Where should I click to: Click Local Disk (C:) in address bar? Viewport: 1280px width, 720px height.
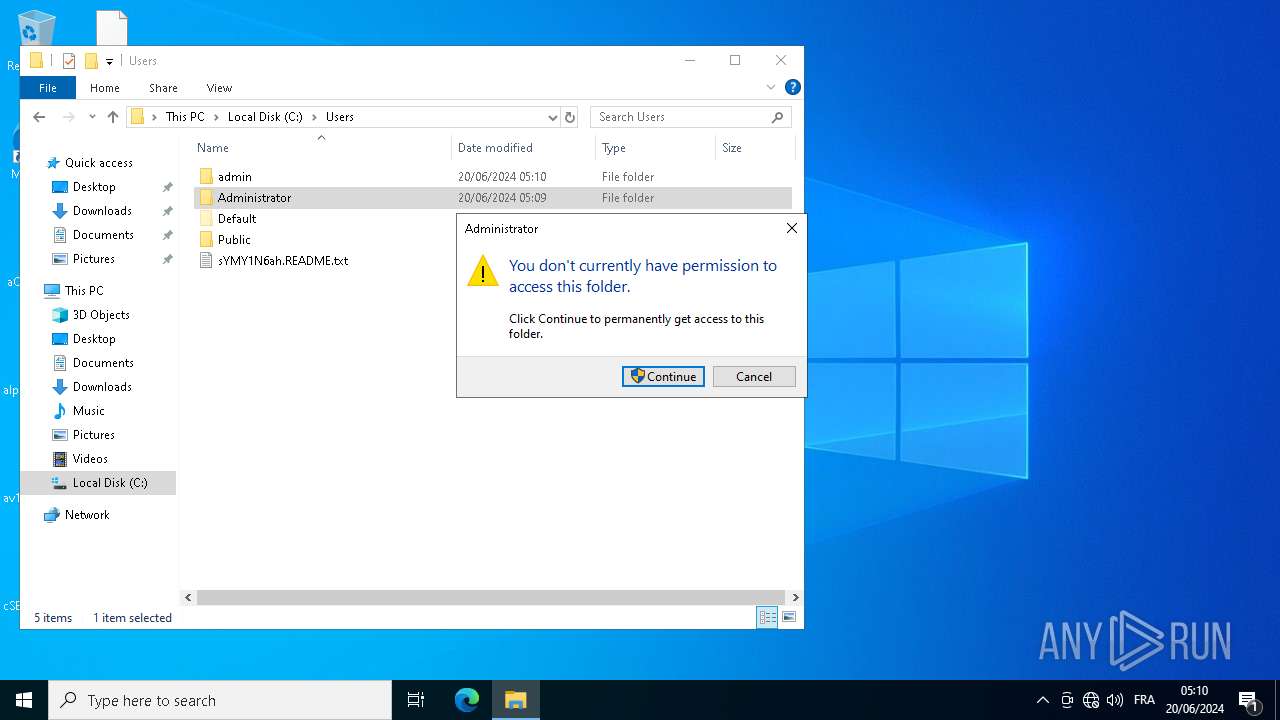click(x=265, y=117)
